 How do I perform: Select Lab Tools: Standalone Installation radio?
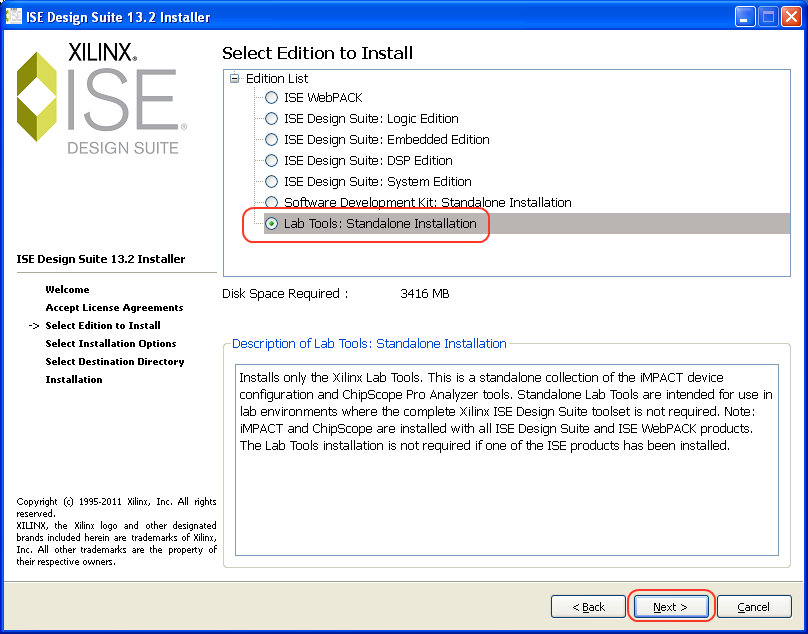(x=271, y=224)
